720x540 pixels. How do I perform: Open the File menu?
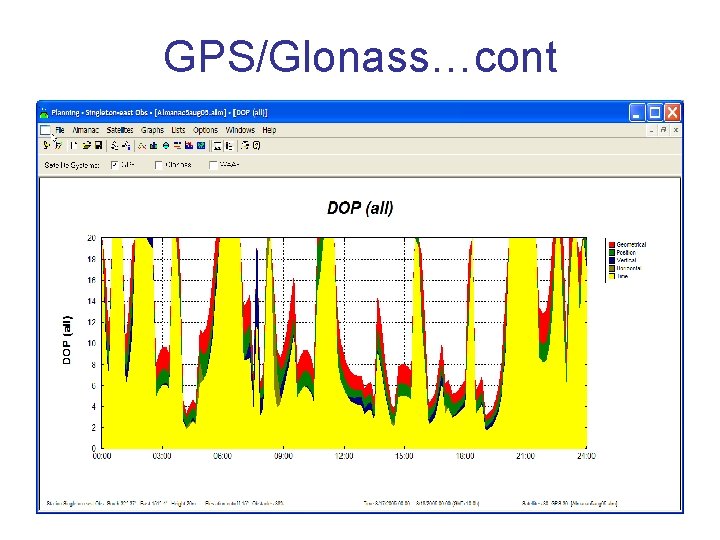[x=60, y=130]
